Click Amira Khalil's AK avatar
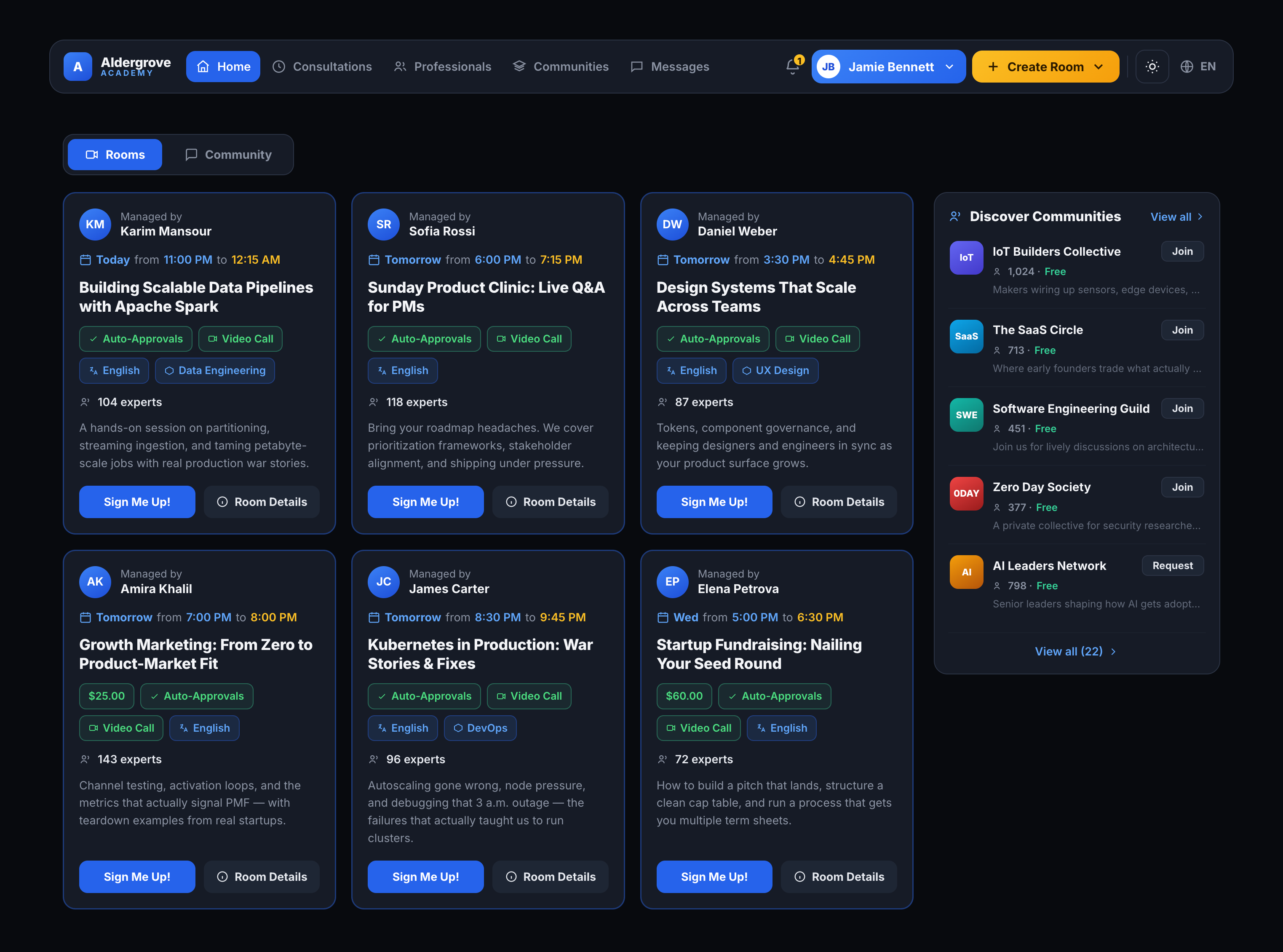 (95, 581)
